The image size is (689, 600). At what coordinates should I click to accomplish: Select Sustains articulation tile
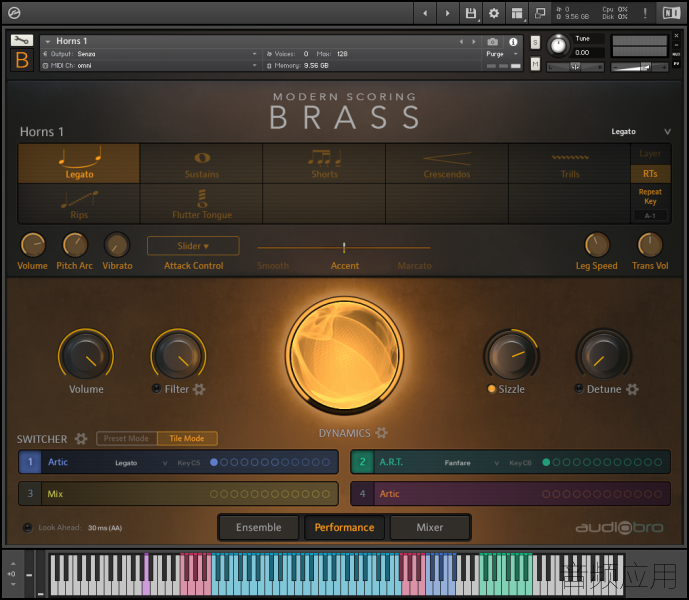[202, 163]
